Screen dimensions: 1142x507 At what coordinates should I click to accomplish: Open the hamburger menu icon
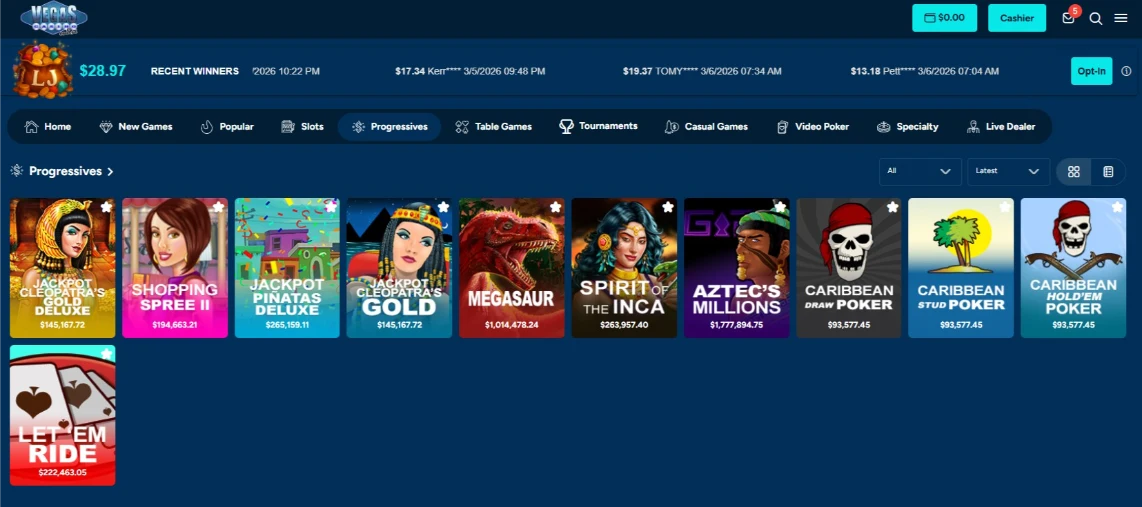coord(1121,18)
